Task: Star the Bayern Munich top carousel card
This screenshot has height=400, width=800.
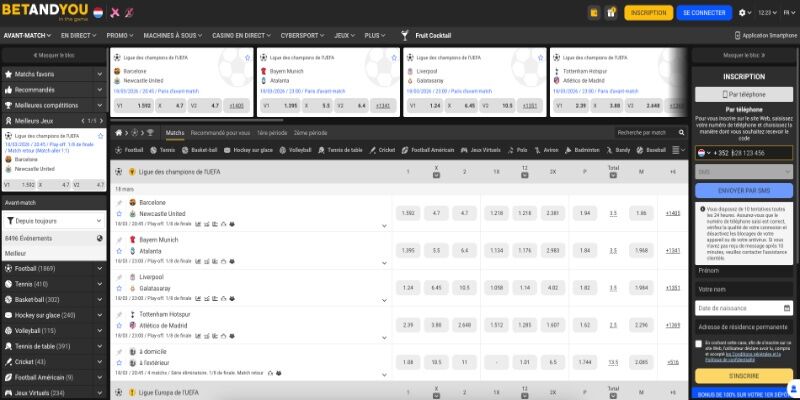Action: pos(394,58)
